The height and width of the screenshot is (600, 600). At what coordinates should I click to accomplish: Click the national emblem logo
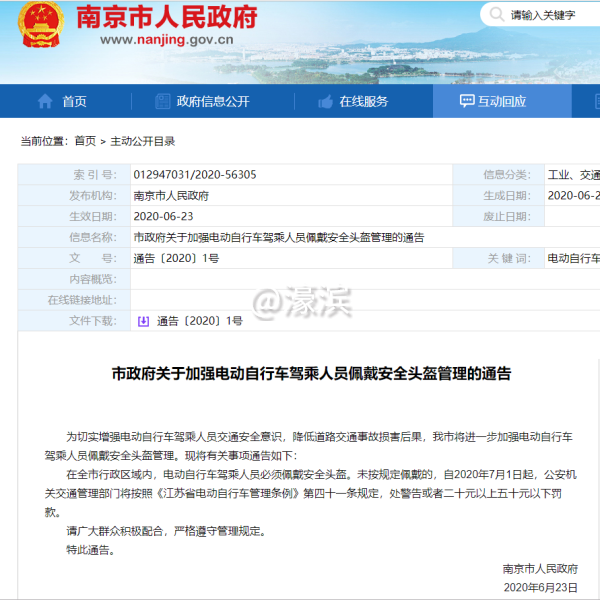[42, 29]
